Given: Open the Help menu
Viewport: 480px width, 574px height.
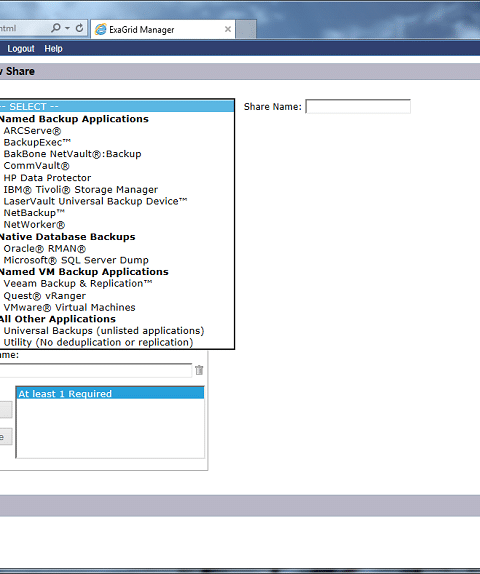Looking at the screenshot, I should point(53,49).
